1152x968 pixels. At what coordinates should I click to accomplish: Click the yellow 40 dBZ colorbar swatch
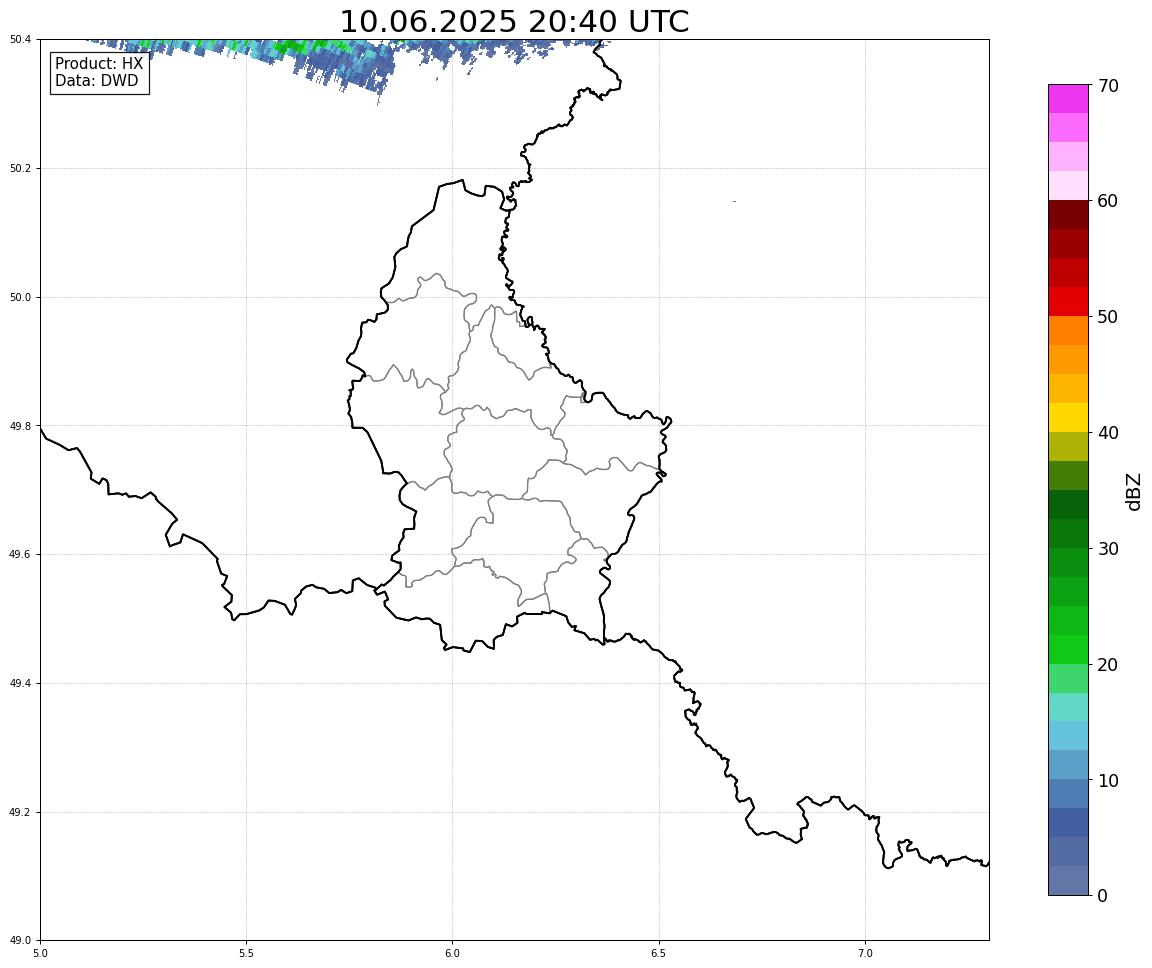[x=1068, y=417]
